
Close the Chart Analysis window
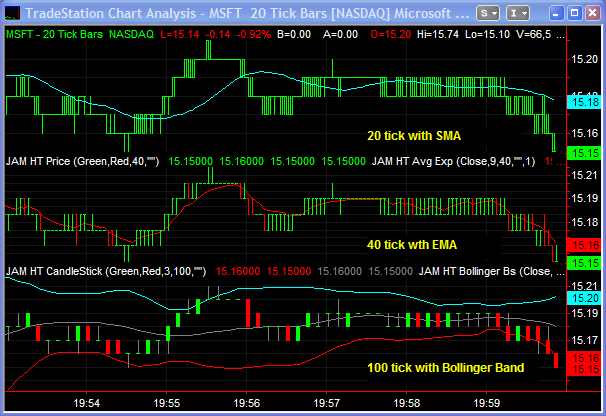point(592,14)
